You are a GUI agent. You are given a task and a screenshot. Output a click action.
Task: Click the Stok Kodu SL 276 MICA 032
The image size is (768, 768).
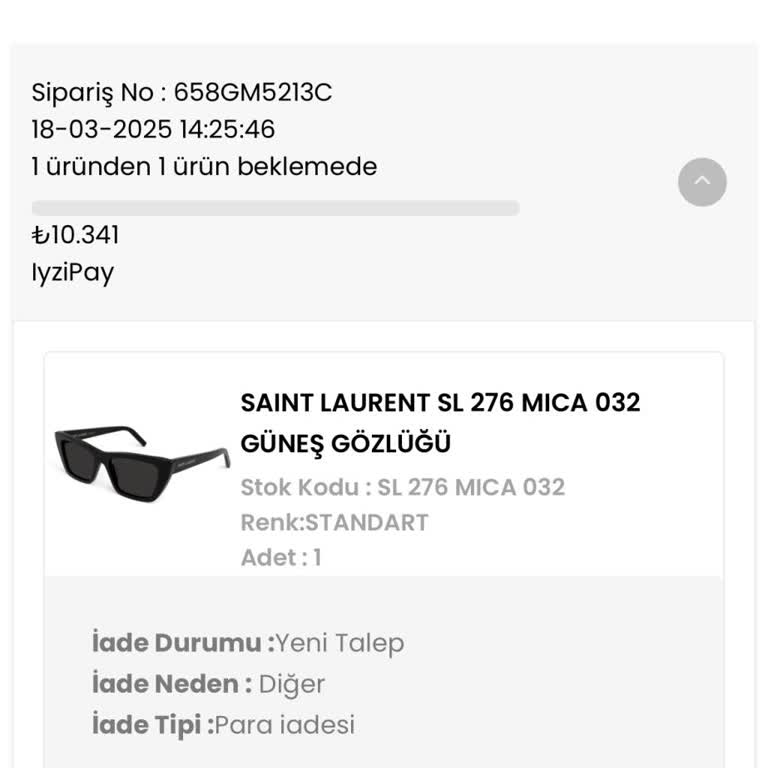[402, 487]
